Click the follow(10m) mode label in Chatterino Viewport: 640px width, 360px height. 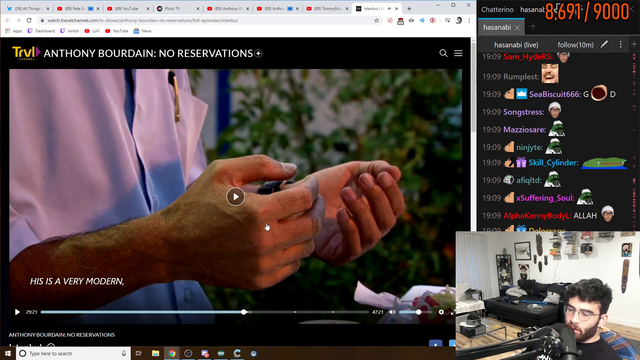tap(576, 44)
